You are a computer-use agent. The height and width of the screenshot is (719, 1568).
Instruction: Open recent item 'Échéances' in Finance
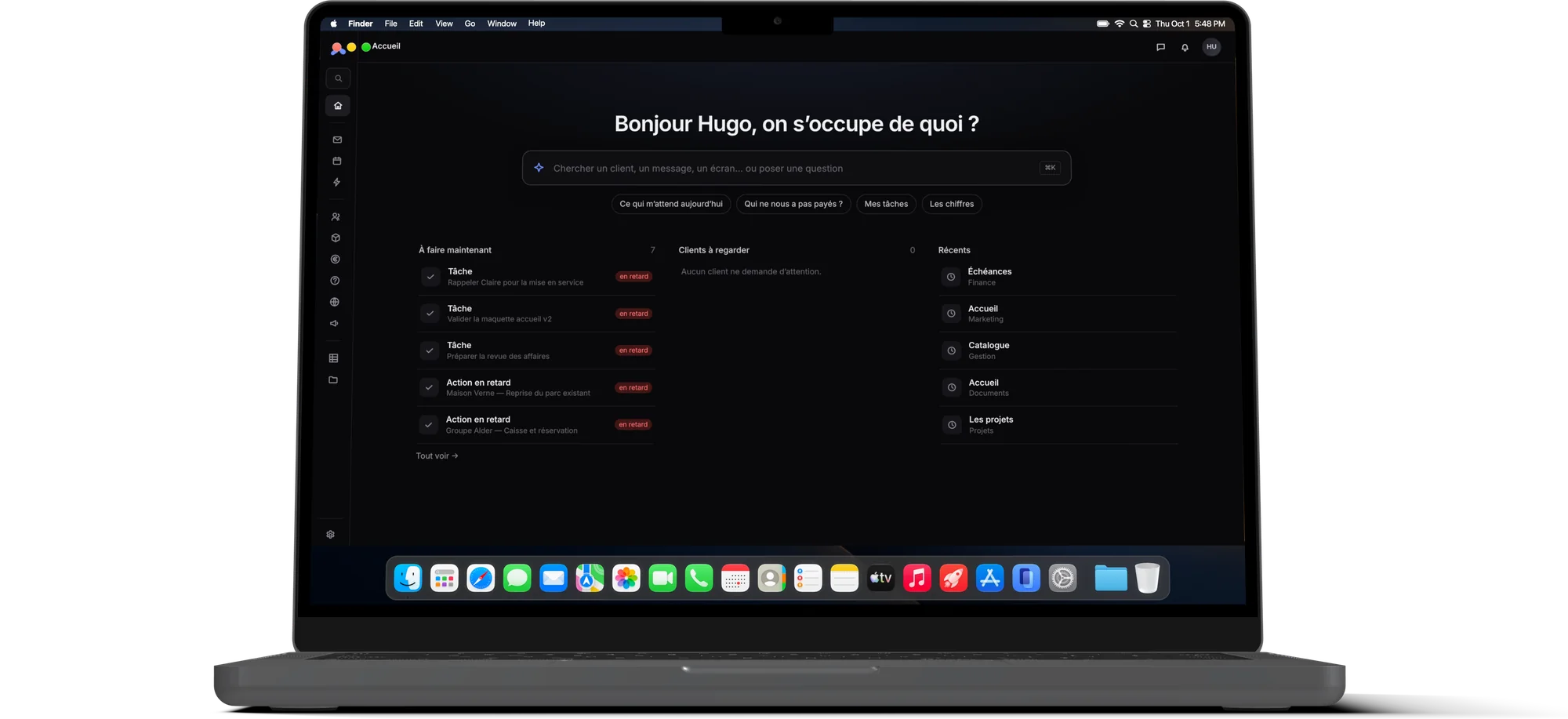pos(1058,277)
